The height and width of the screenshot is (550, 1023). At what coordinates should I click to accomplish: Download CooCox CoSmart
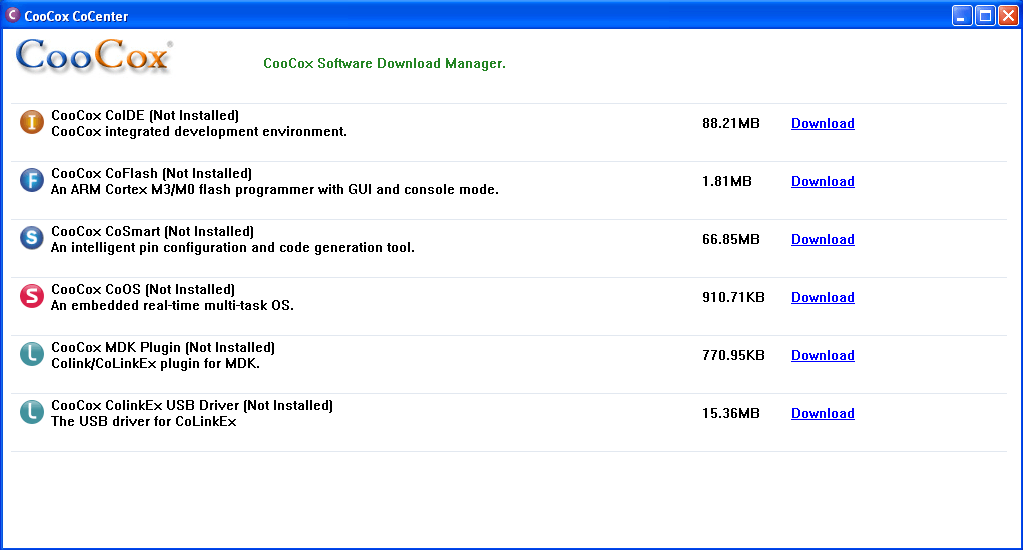coord(823,239)
